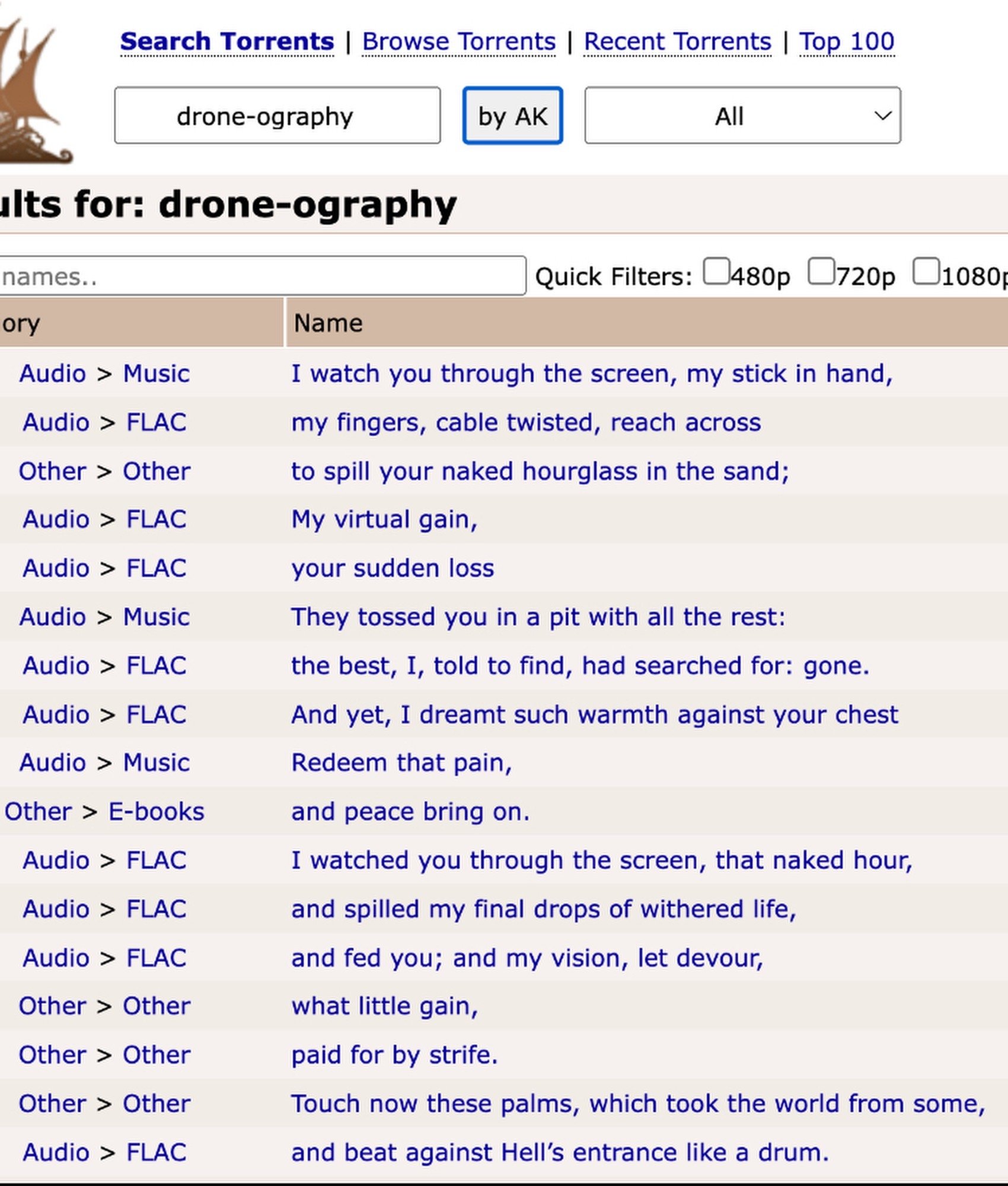Open 'I watched you through the screen, that naked hour,'
Screen dimensions: 1008x1186
click(x=602, y=860)
